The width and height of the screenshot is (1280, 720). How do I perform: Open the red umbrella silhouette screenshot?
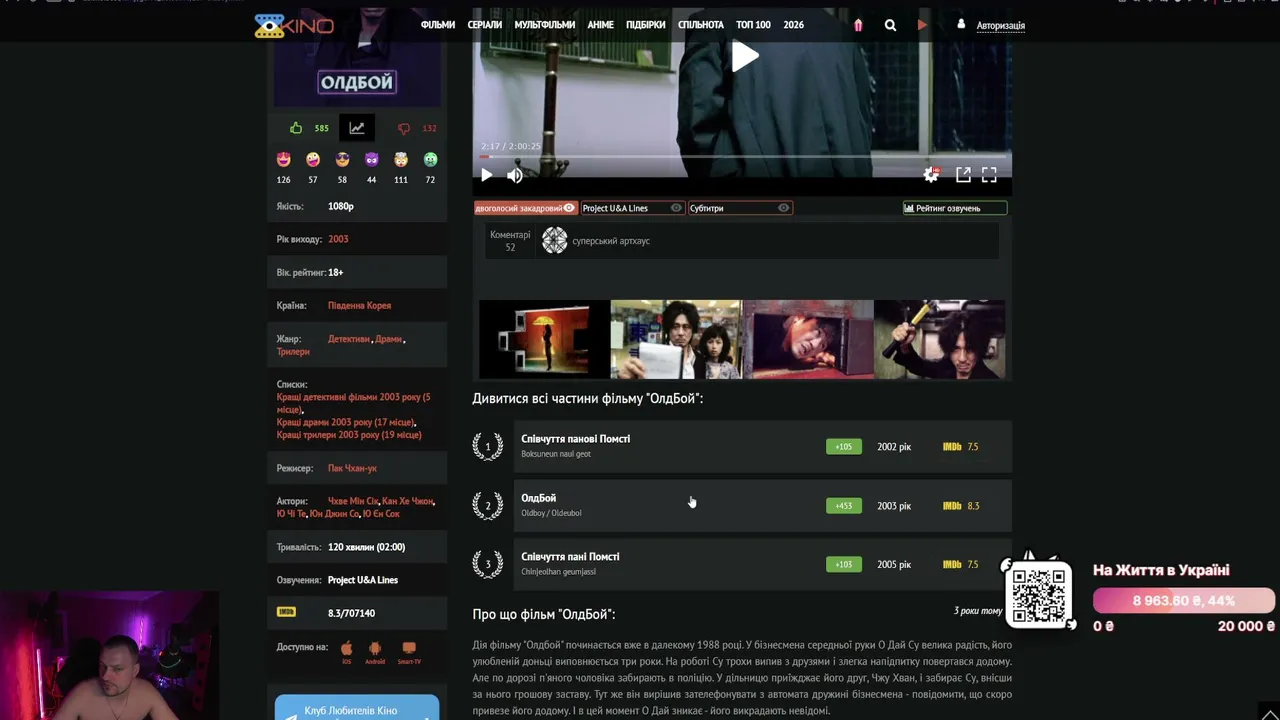(544, 340)
